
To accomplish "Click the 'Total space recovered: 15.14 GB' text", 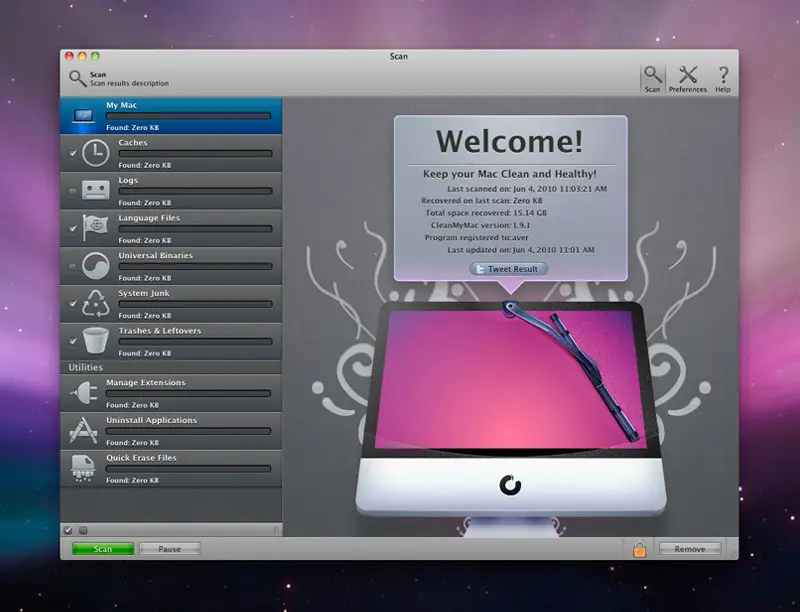I will 486,213.
